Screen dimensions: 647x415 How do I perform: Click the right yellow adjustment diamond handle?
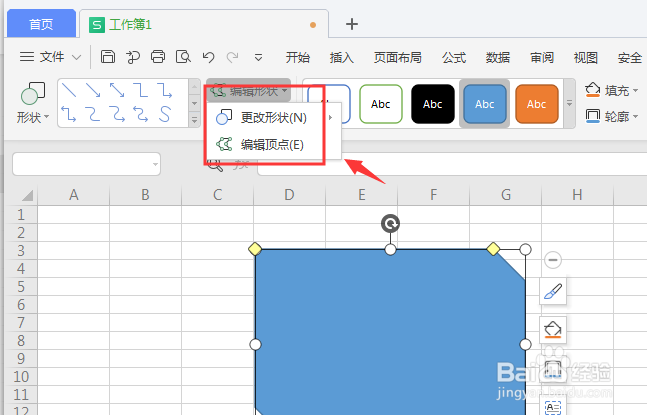coord(493,249)
